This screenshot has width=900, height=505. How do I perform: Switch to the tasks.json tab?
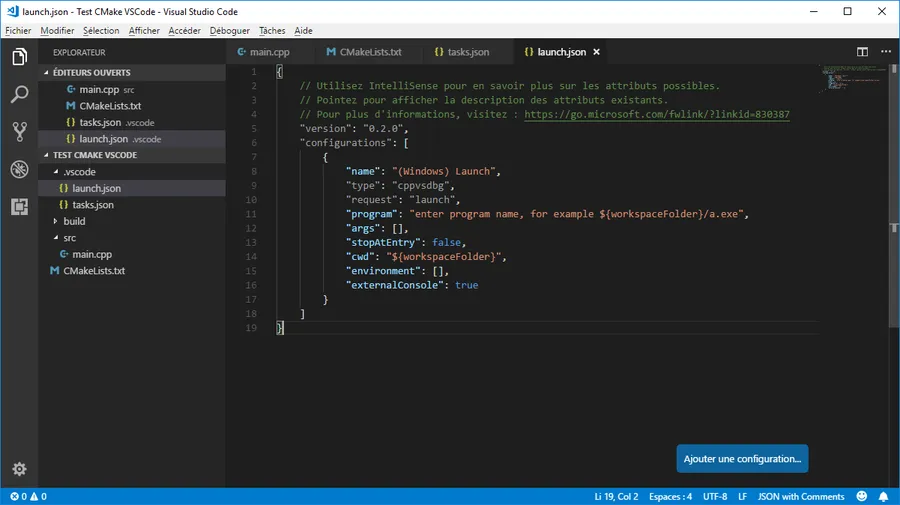[468, 52]
